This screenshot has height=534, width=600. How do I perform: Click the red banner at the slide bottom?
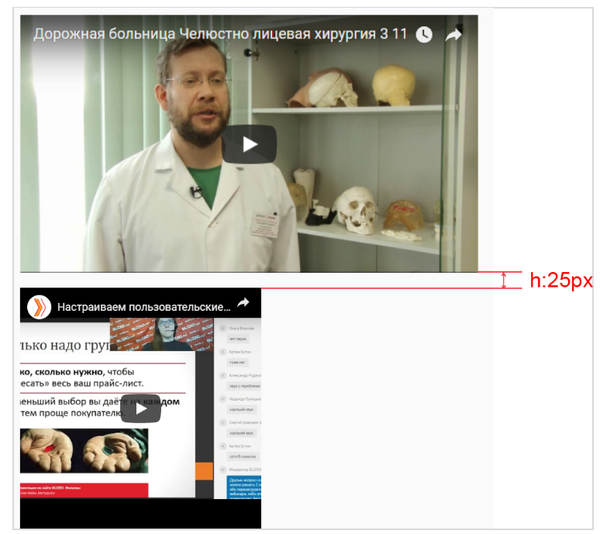pos(84,490)
